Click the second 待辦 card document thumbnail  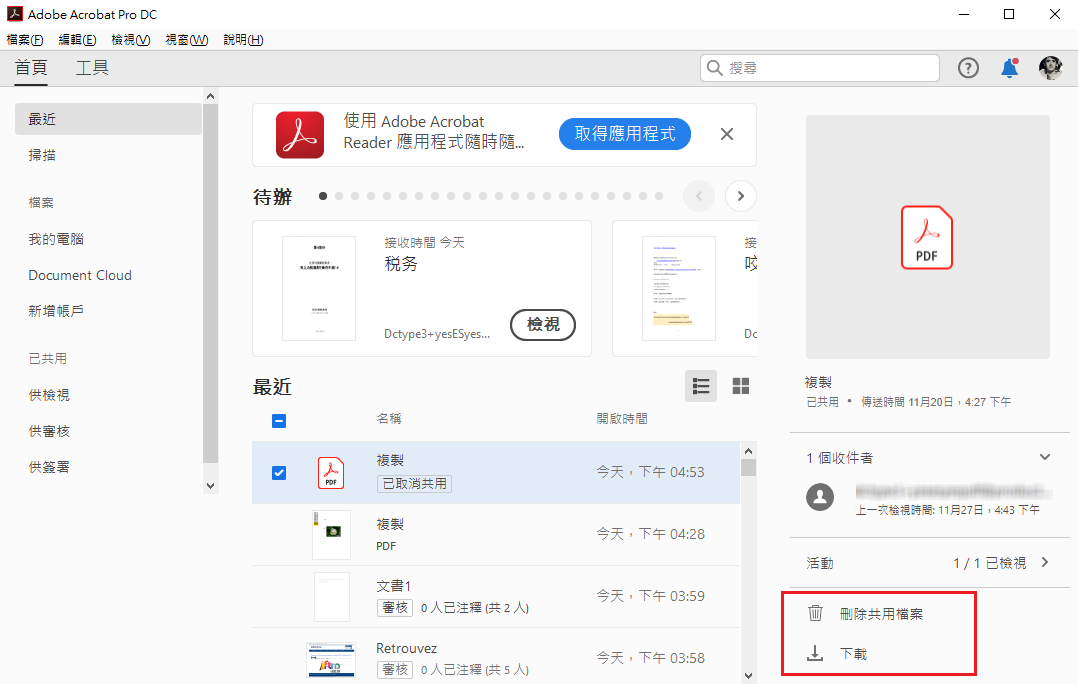[x=679, y=289]
